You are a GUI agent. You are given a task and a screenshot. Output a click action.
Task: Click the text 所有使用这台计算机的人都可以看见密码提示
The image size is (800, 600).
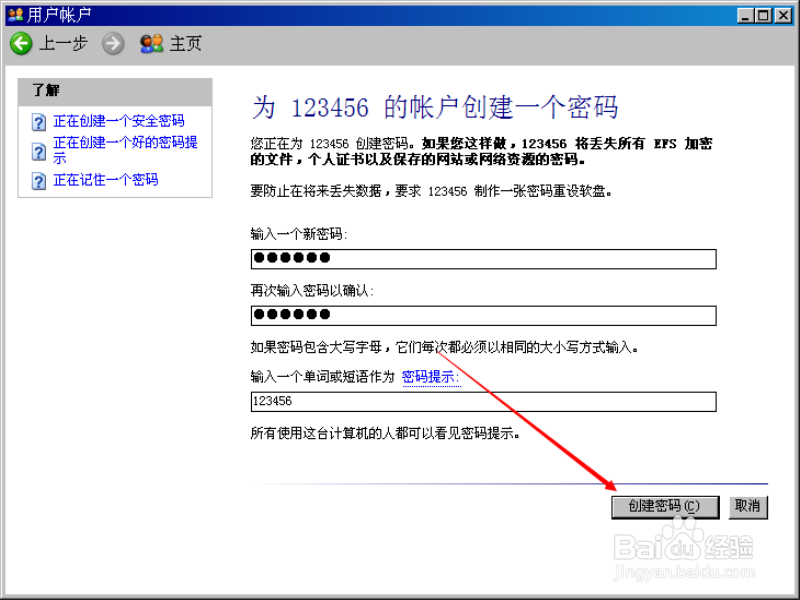(385, 433)
